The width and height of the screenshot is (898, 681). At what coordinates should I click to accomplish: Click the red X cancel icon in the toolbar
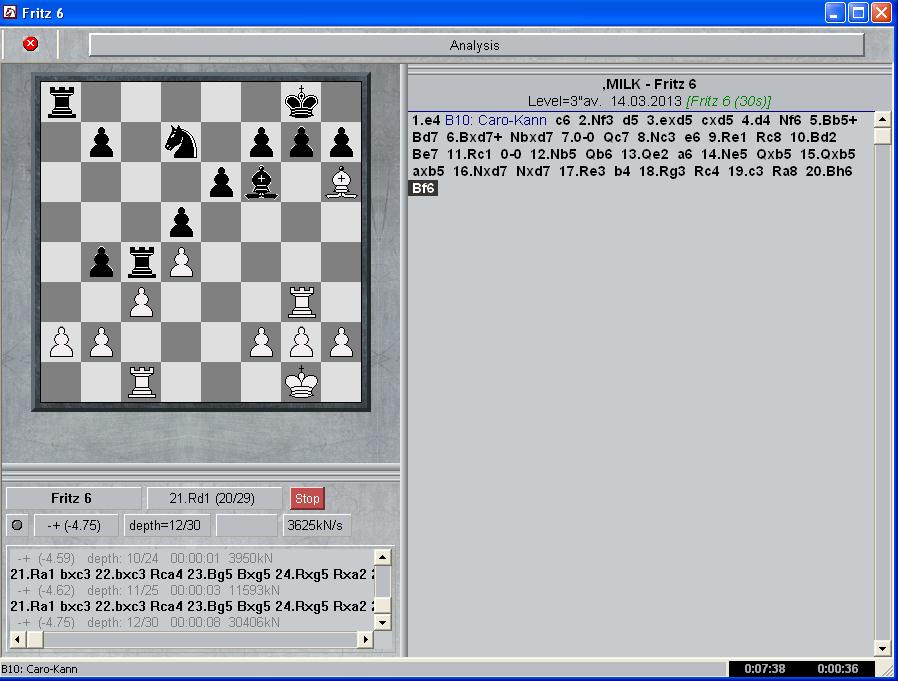click(30, 44)
